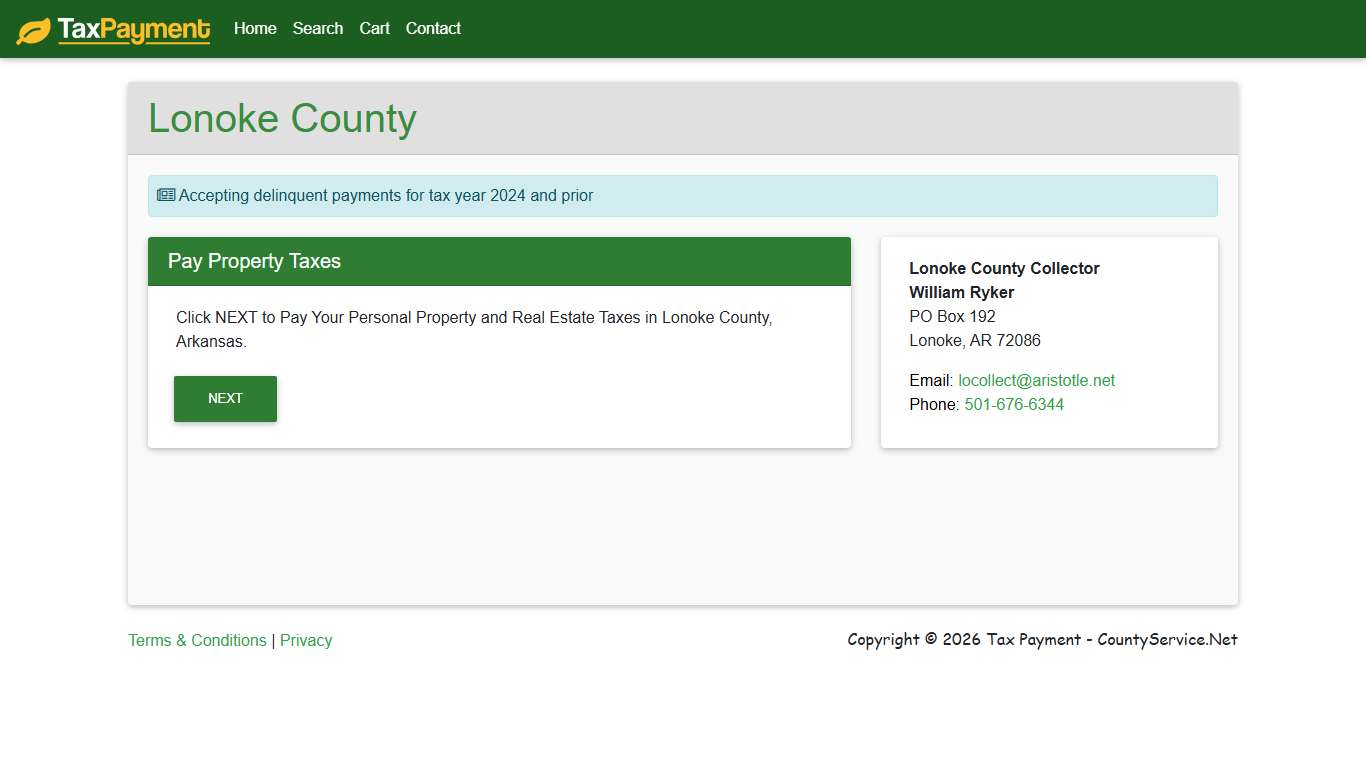Viewport: 1366px width, 768px height.
Task: Email the collector at locollect@aristotle.net
Action: pos(1036,380)
